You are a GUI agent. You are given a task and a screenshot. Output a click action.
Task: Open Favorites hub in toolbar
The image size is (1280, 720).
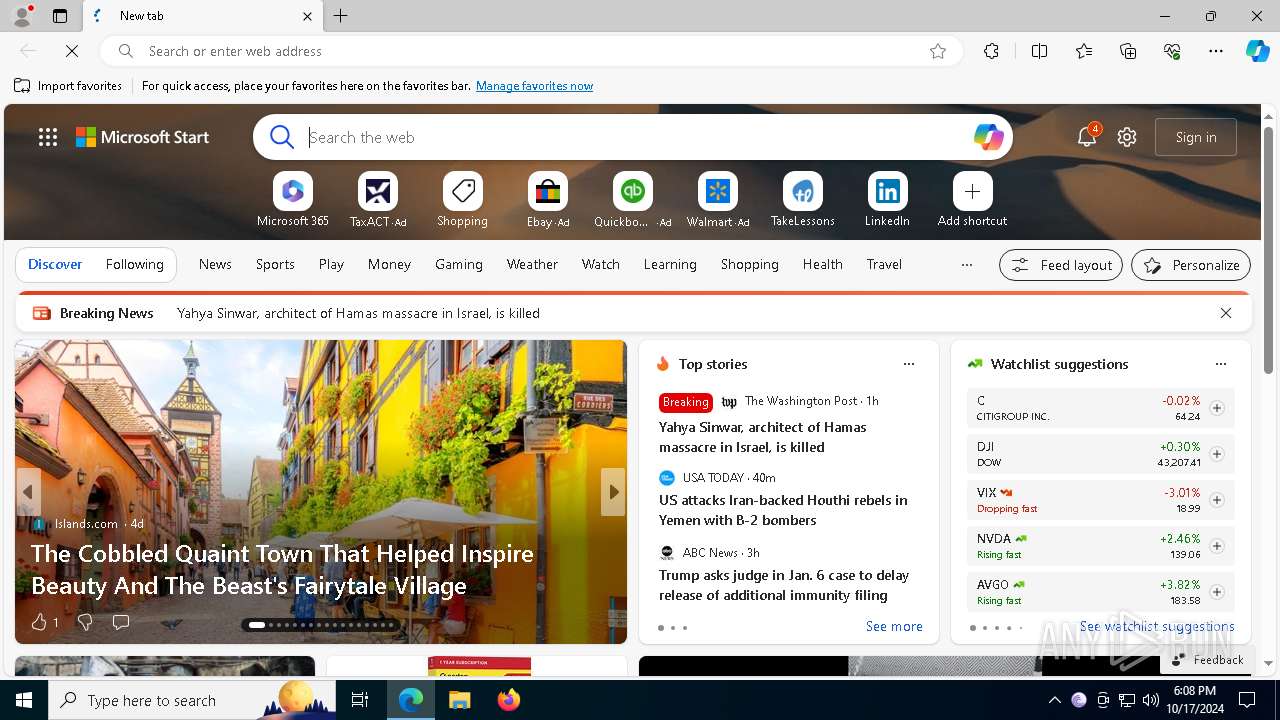1084,51
